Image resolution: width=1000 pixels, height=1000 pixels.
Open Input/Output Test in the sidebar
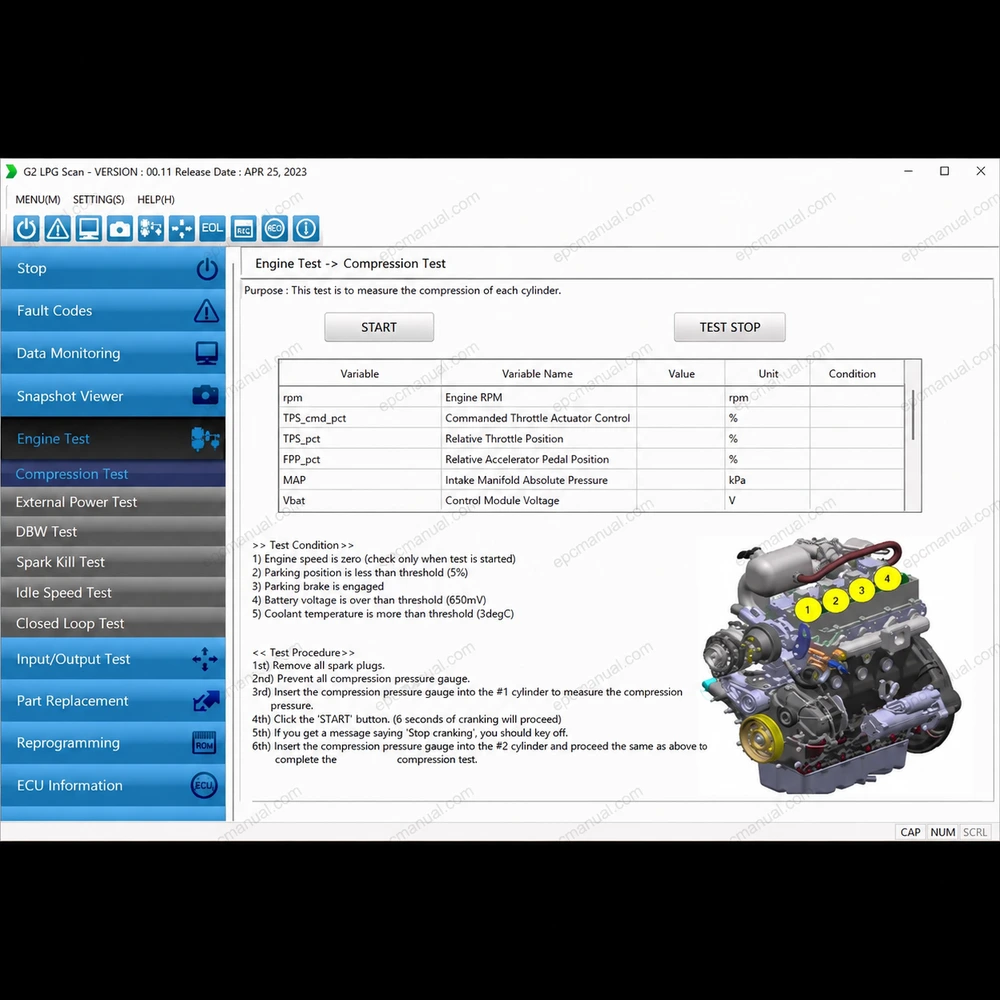pyautogui.click(x=113, y=659)
